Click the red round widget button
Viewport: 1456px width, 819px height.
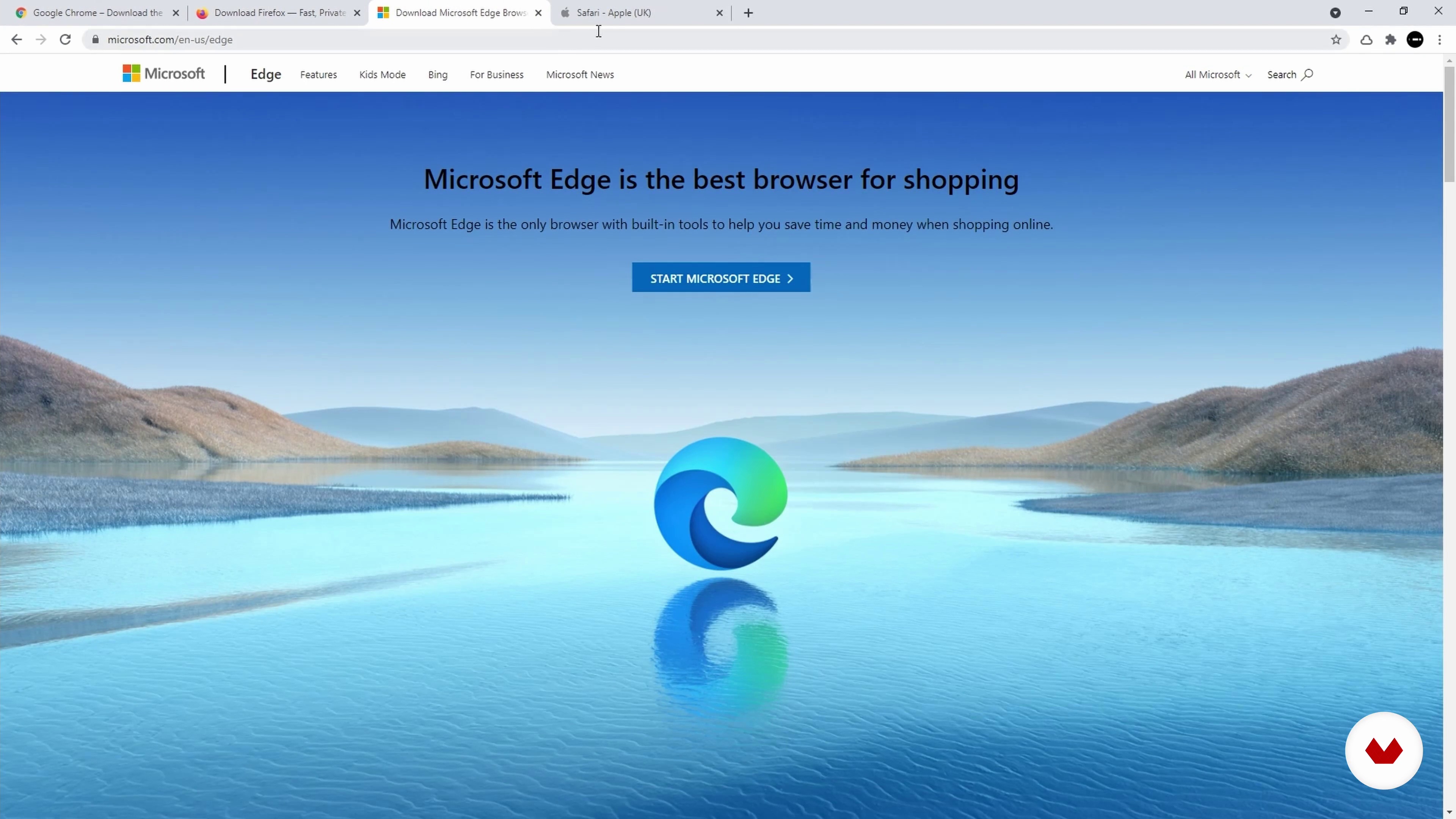(x=1383, y=751)
